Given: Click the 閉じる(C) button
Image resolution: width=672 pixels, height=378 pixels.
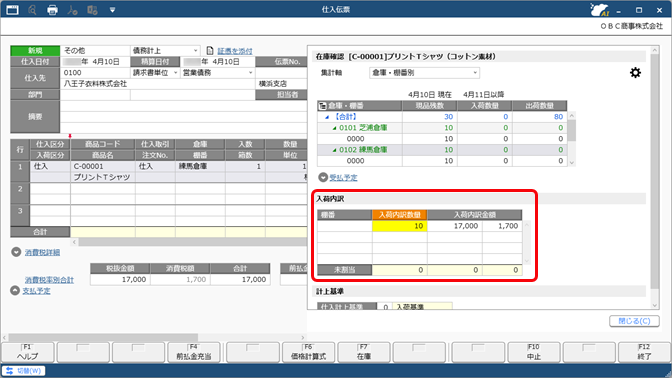Looking at the screenshot, I should 634,321.
